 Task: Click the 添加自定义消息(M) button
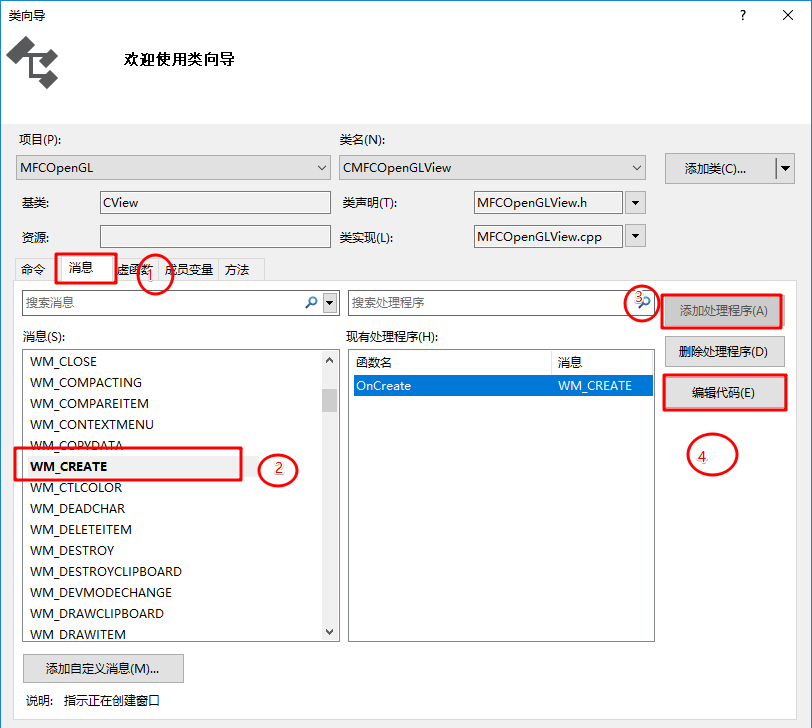click(x=103, y=668)
